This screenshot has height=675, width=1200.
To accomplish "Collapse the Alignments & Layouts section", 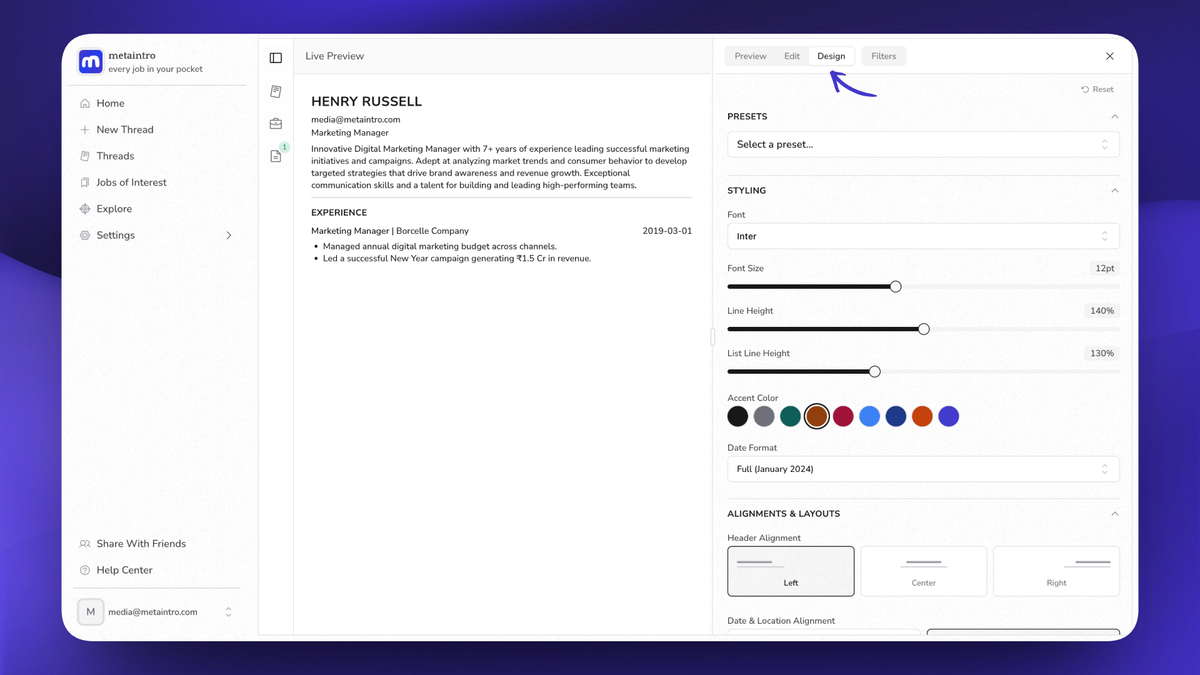I will pyautogui.click(x=1115, y=514).
